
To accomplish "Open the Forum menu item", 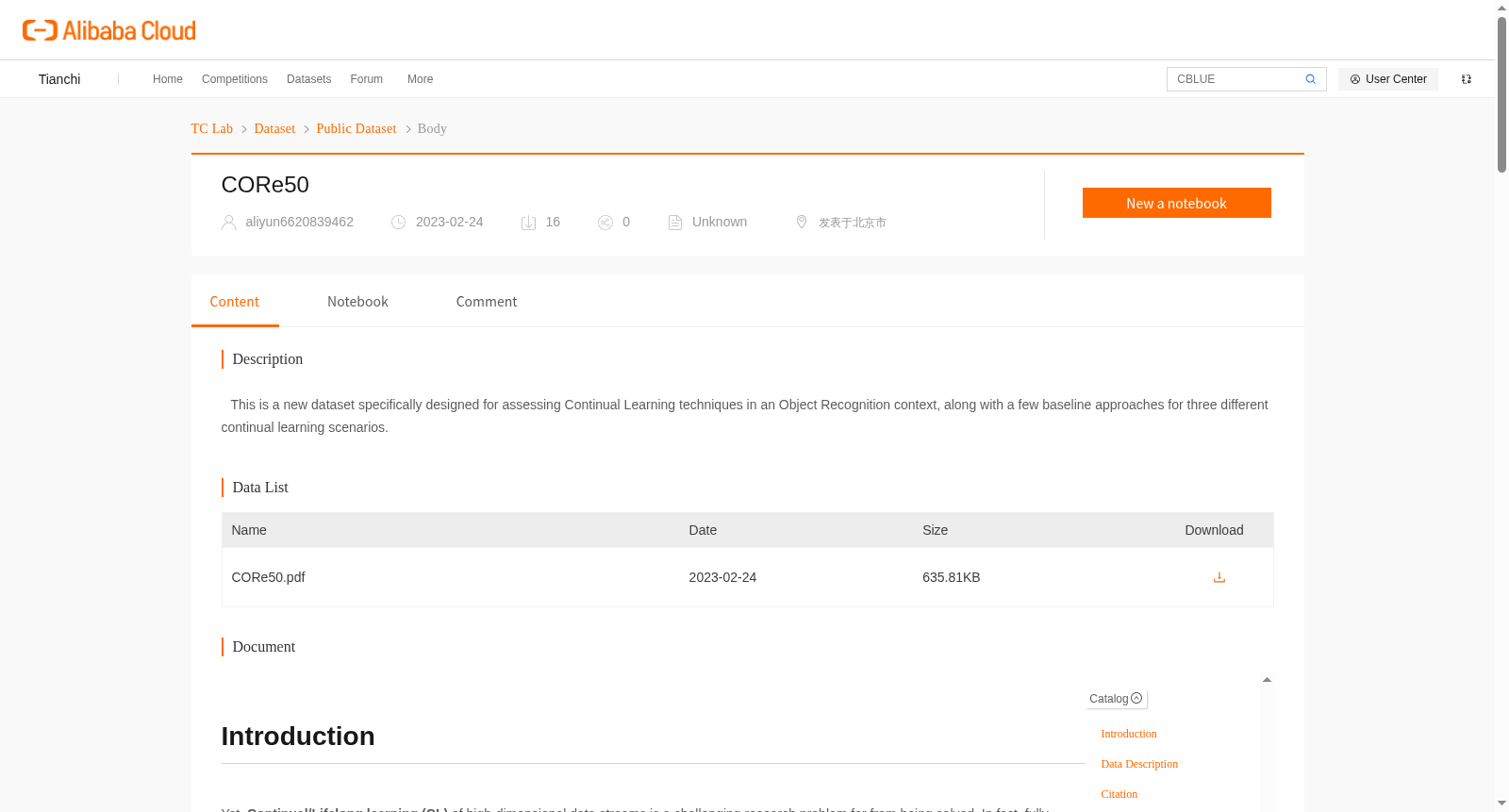I will [x=367, y=79].
